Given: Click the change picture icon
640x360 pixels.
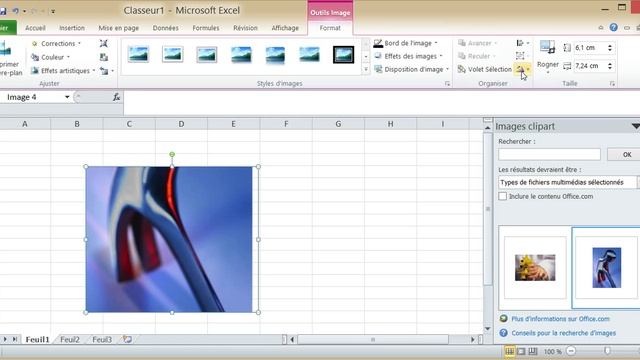Looking at the screenshot, I should [104, 57].
